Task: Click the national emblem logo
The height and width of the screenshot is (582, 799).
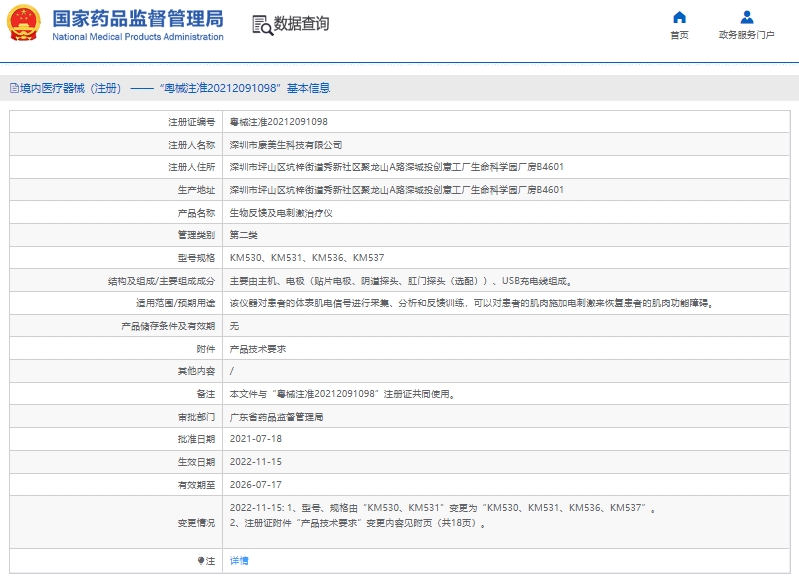Action: (23, 23)
